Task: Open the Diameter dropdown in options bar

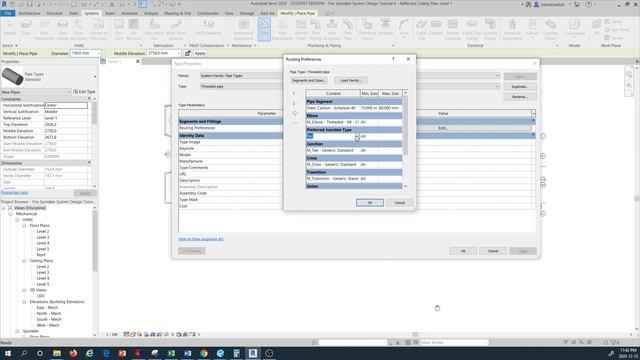Action: (98, 53)
